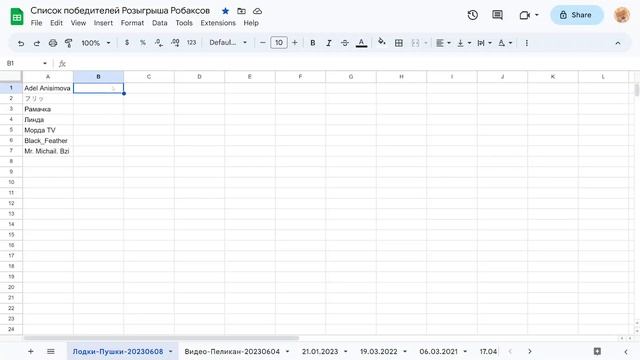Open the account avatar
Viewport: 640px width, 360px height.
[622, 15]
